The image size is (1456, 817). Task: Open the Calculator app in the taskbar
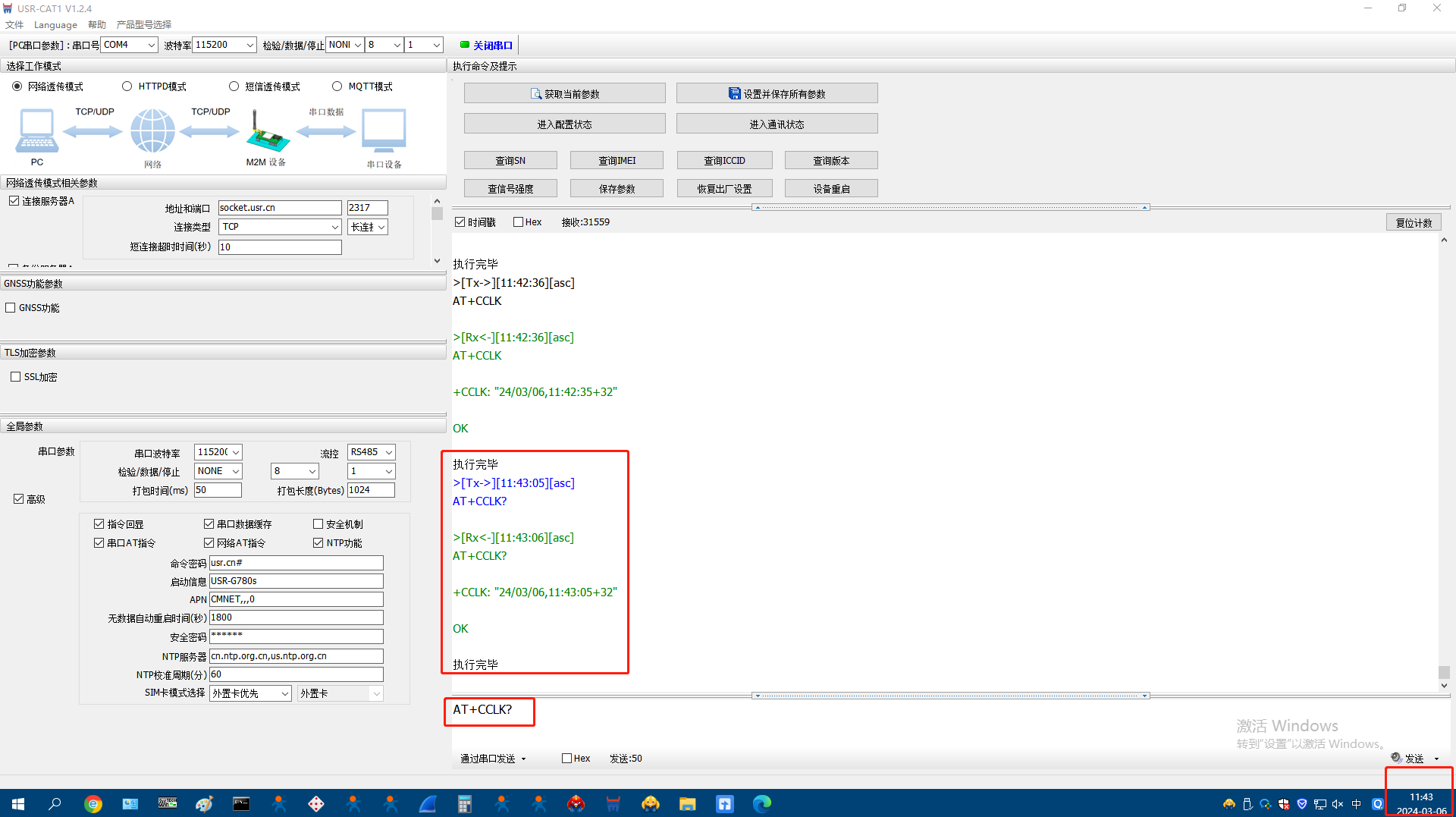[x=465, y=804]
